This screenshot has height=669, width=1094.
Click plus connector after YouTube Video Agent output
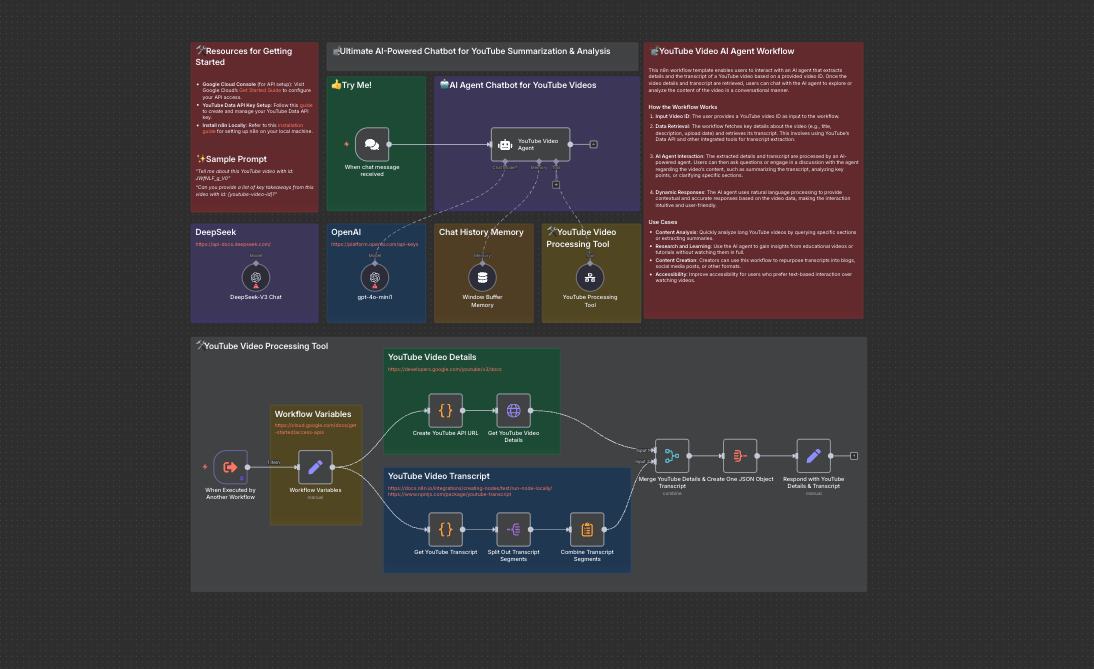click(594, 144)
